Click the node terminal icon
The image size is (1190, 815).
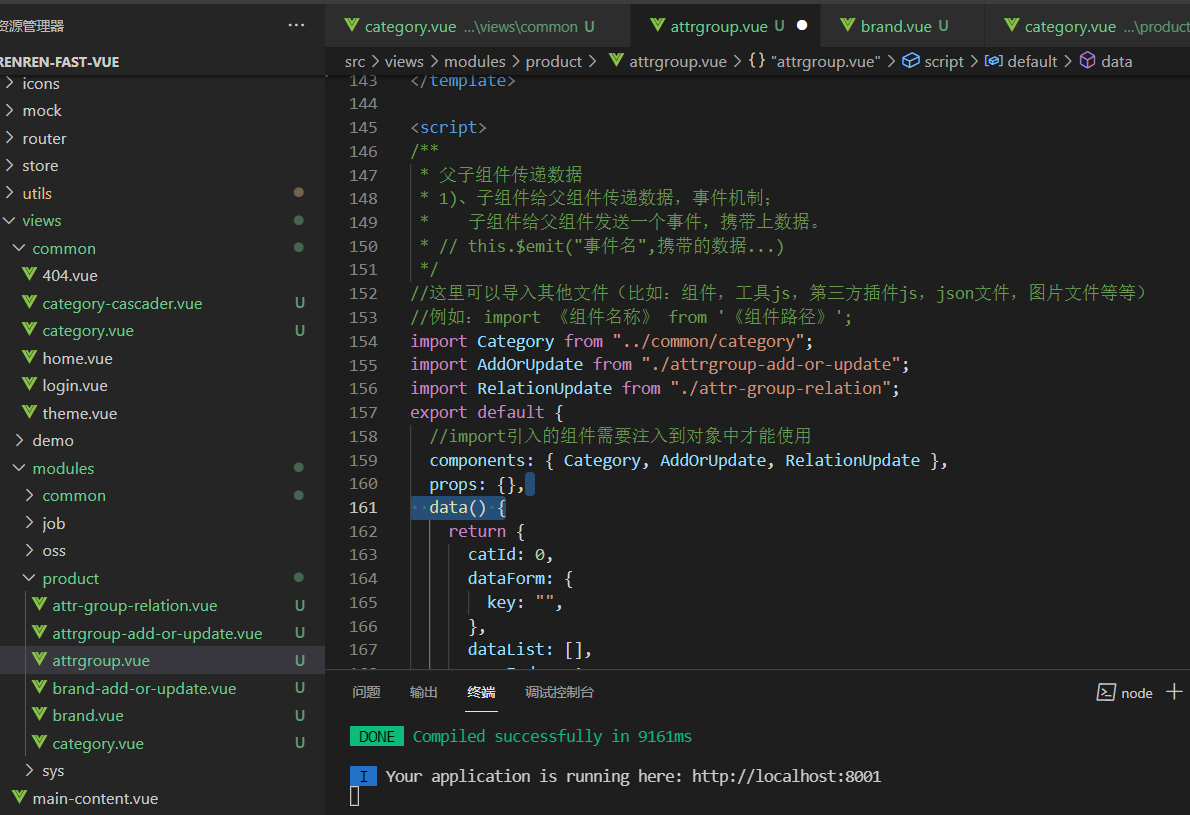pos(1106,692)
